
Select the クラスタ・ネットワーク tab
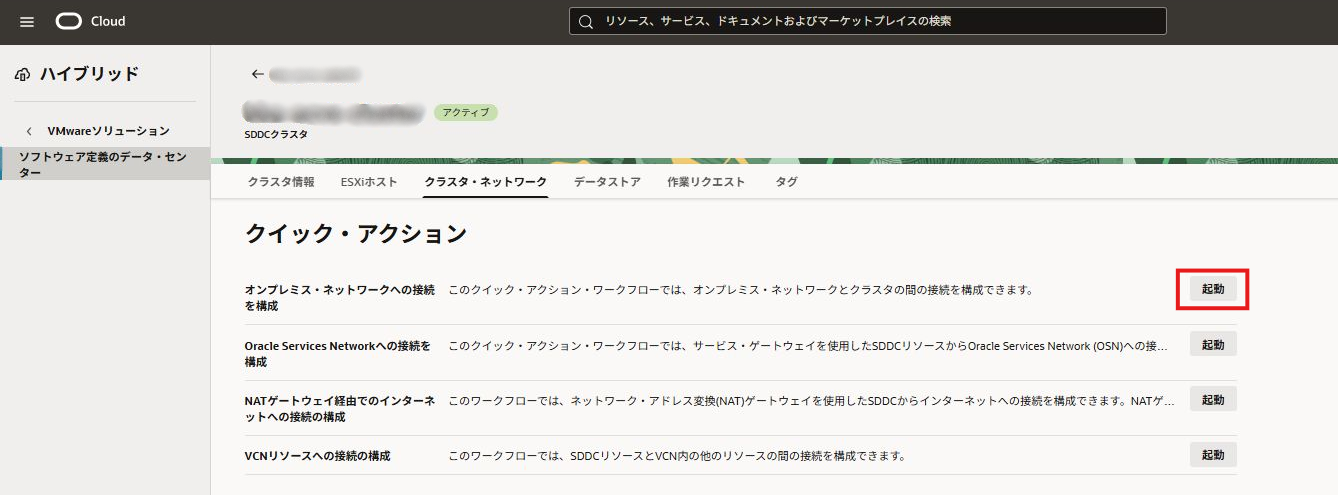485,182
